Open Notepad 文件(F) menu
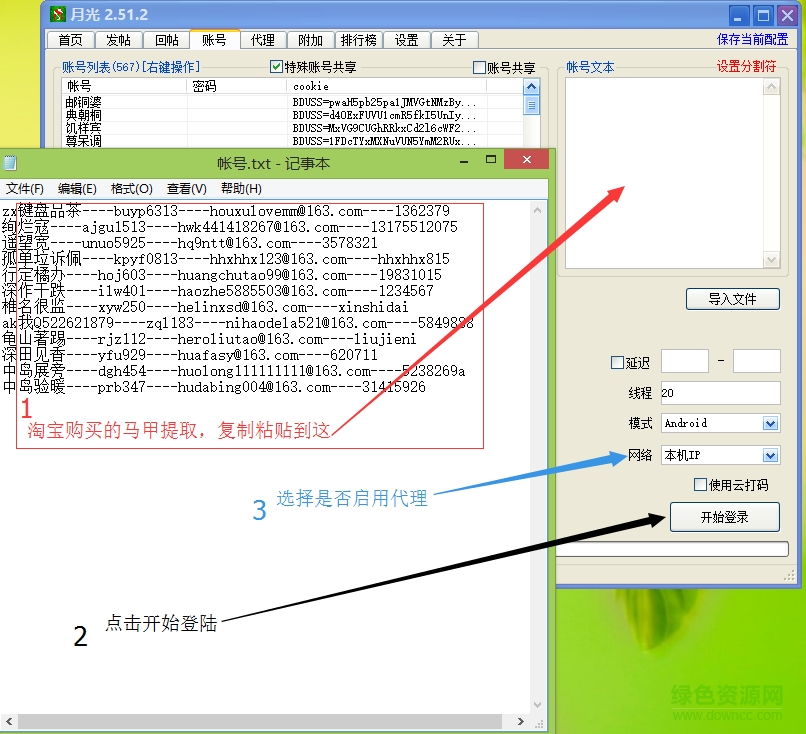The image size is (806, 734). tap(25, 189)
